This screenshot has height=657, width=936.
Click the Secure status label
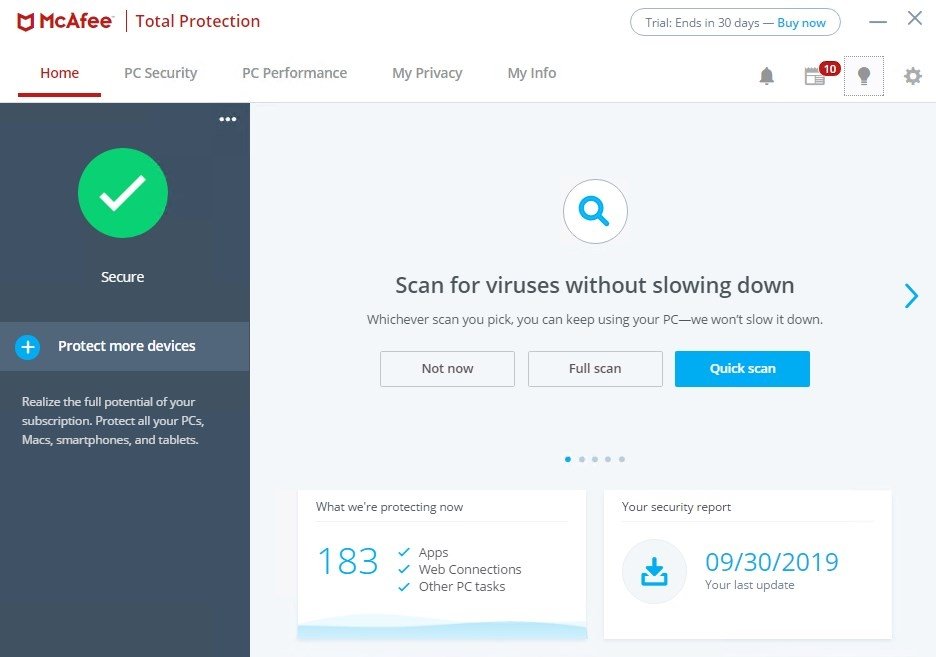(x=122, y=277)
